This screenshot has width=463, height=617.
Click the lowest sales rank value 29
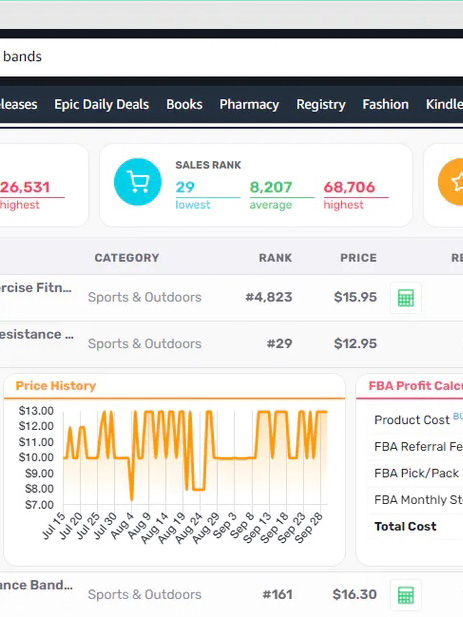click(x=185, y=187)
